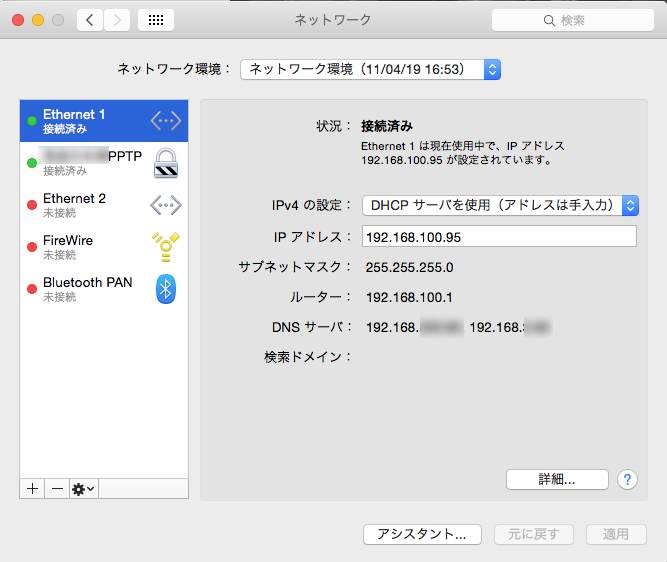Click the Ethernet 2 connection arrows icon
The width and height of the screenshot is (667, 562).
tap(166, 205)
